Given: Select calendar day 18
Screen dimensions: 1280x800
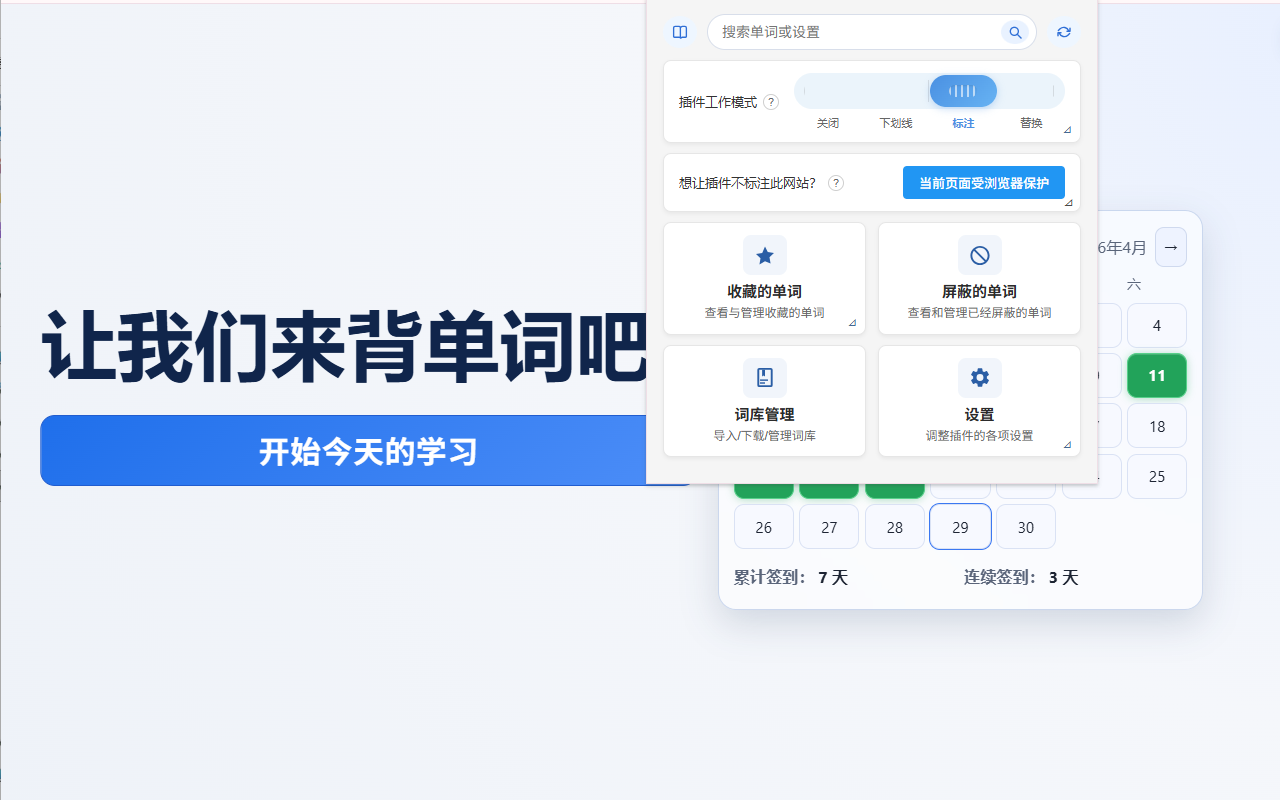Looking at the screenshot, I should pos(1157,426).
